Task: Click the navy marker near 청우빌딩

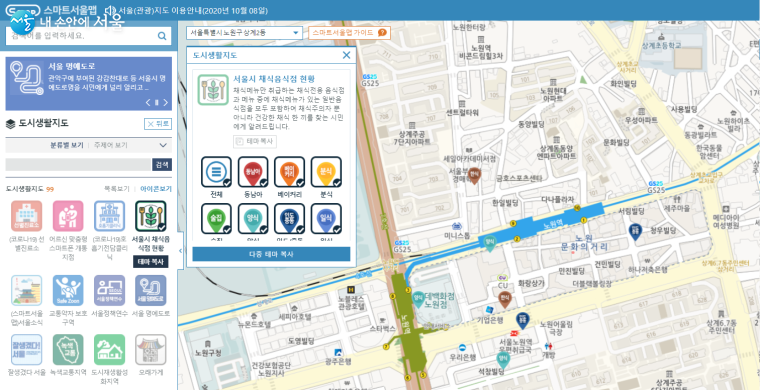Action: click(634, 231)
